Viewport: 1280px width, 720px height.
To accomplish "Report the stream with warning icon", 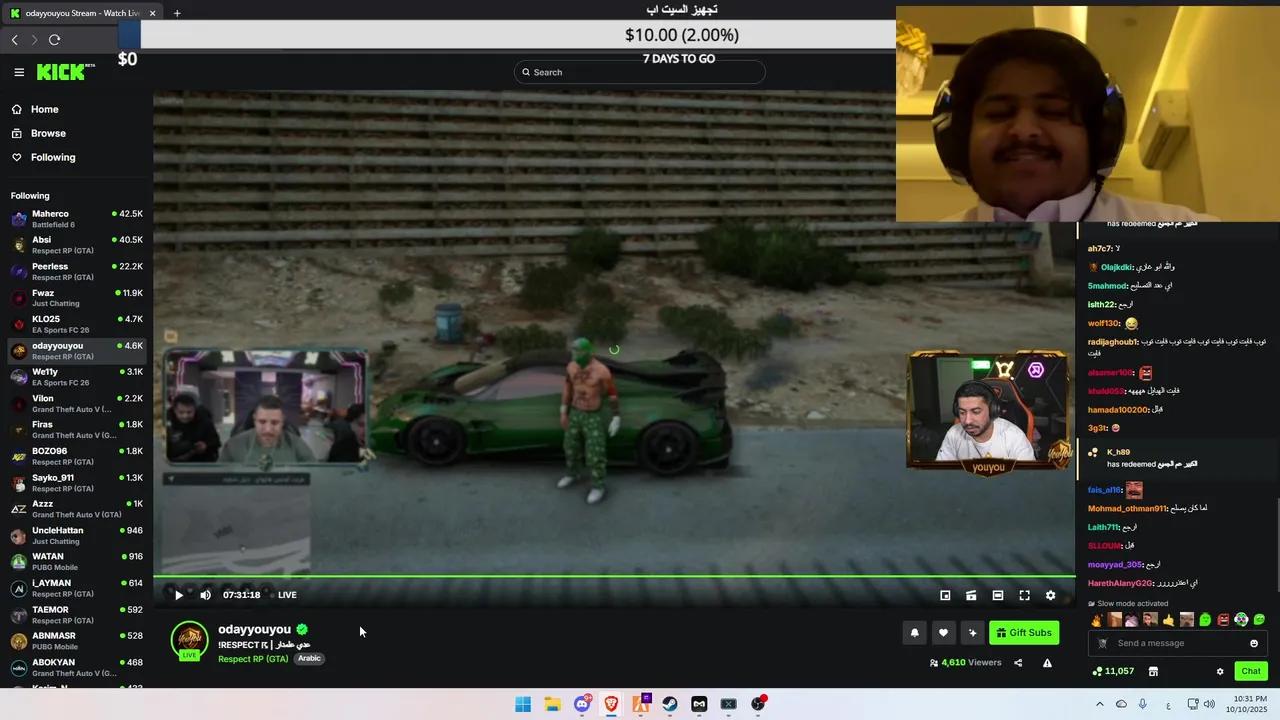I will 1047,662.
